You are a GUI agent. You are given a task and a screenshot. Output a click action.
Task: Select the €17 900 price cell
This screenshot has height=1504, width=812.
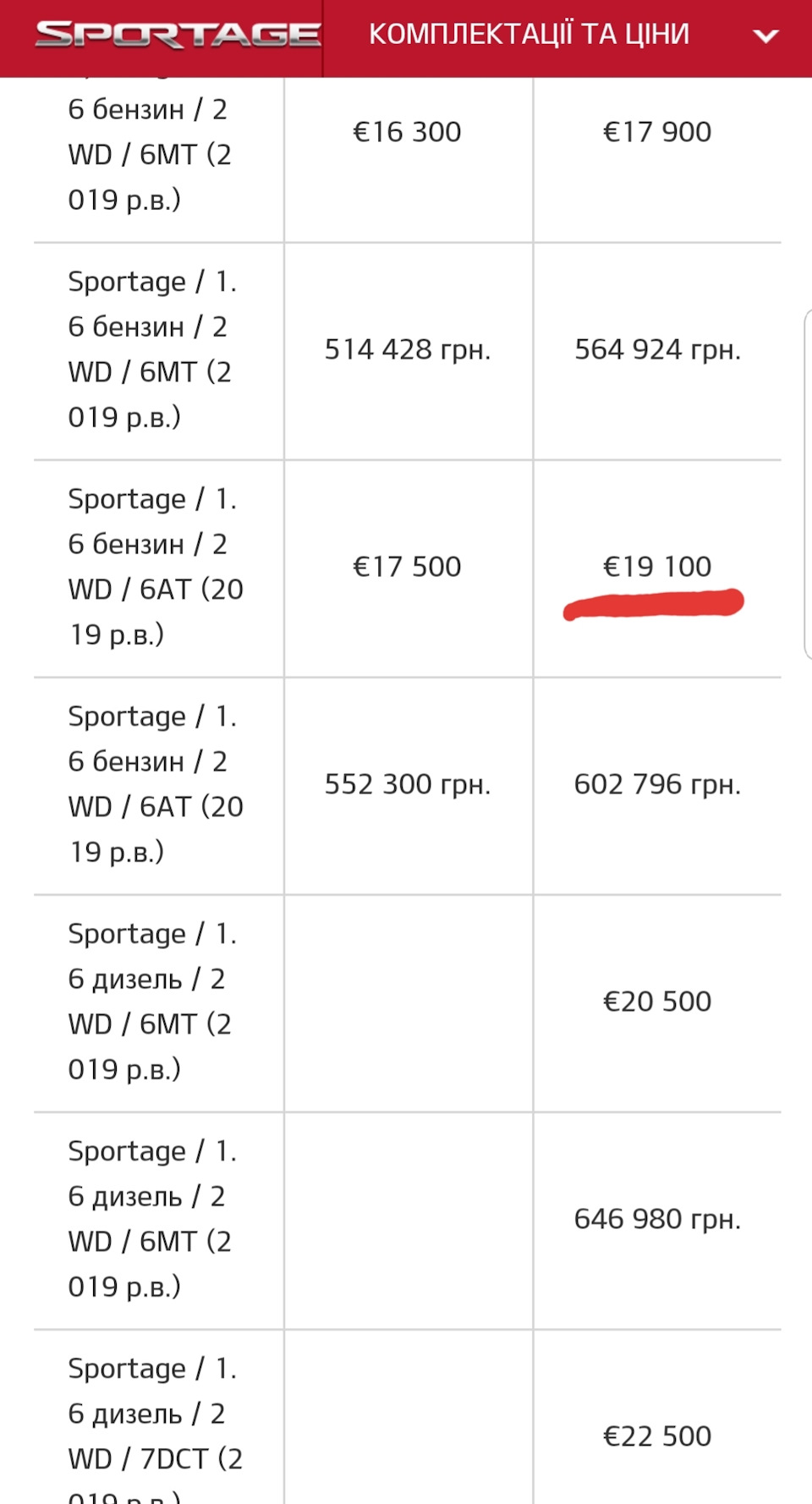click(657, 132)
